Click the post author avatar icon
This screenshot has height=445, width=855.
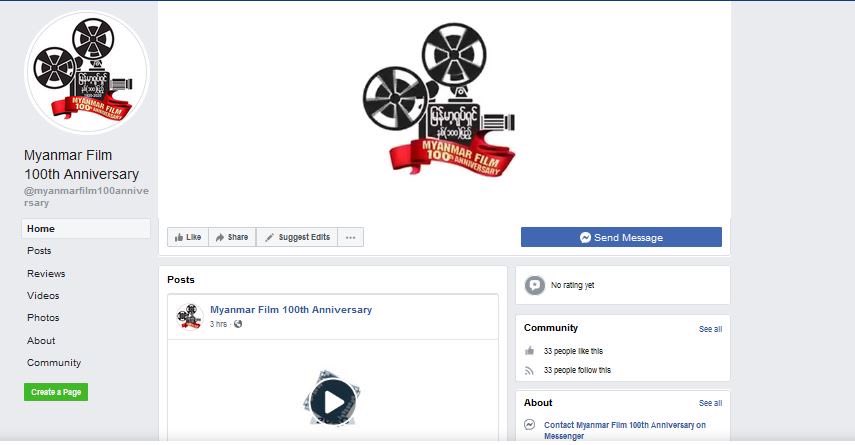pyautogui.click(x=190, y=316)
